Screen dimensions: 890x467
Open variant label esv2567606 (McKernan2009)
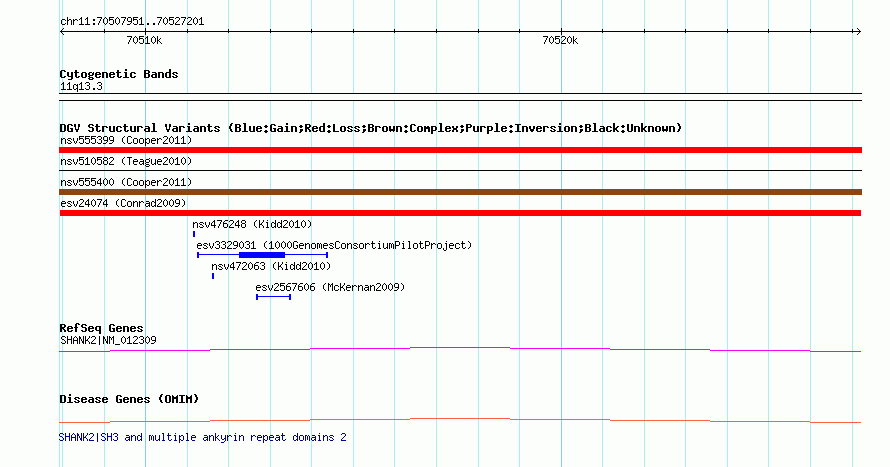330,287
